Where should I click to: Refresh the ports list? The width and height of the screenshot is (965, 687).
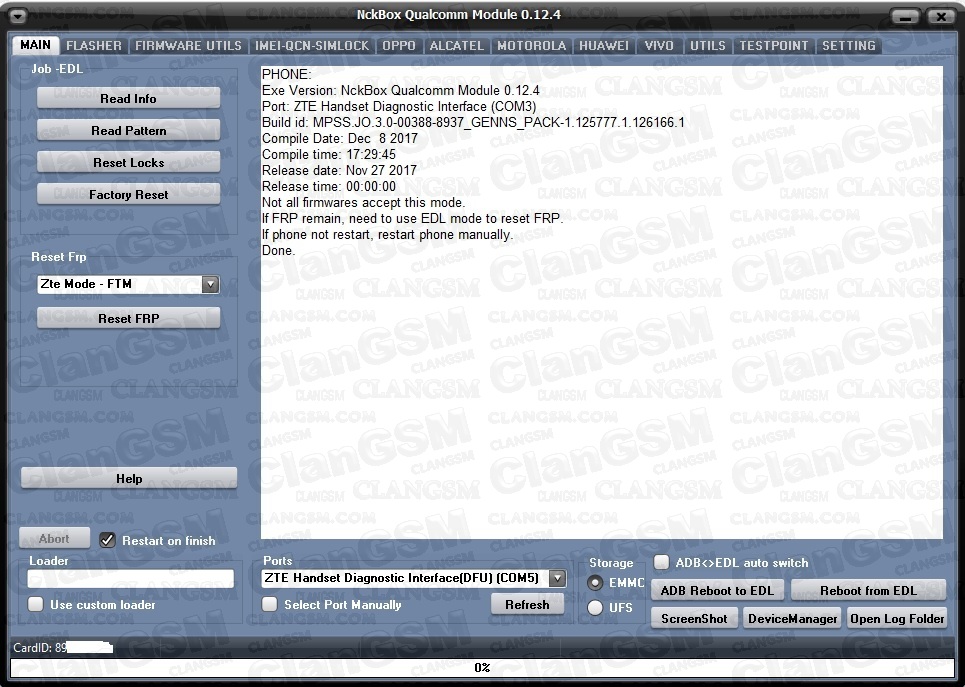point(527,605)
